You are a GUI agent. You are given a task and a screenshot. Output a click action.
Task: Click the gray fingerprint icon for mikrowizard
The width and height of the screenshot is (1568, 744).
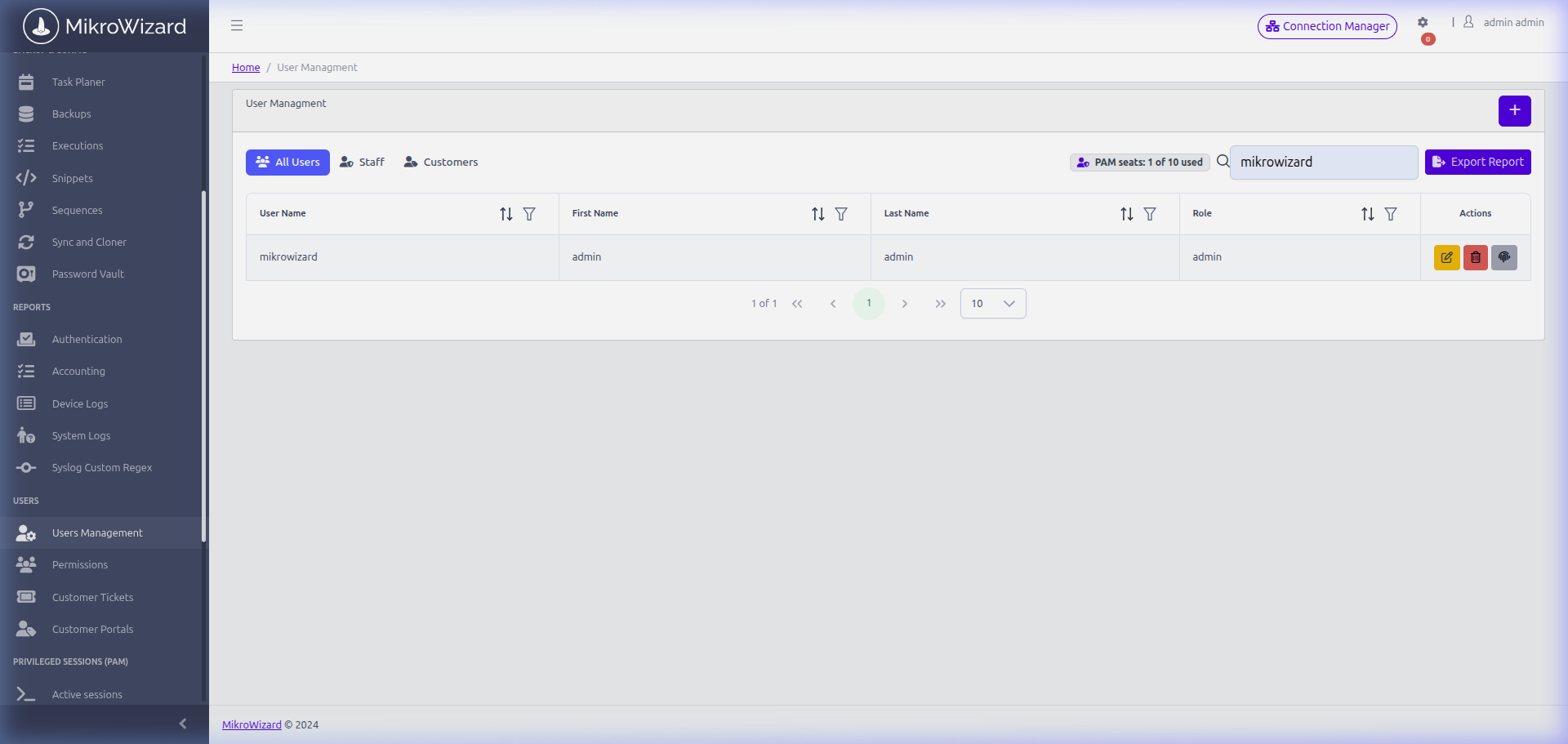(x=1503, y=257)
